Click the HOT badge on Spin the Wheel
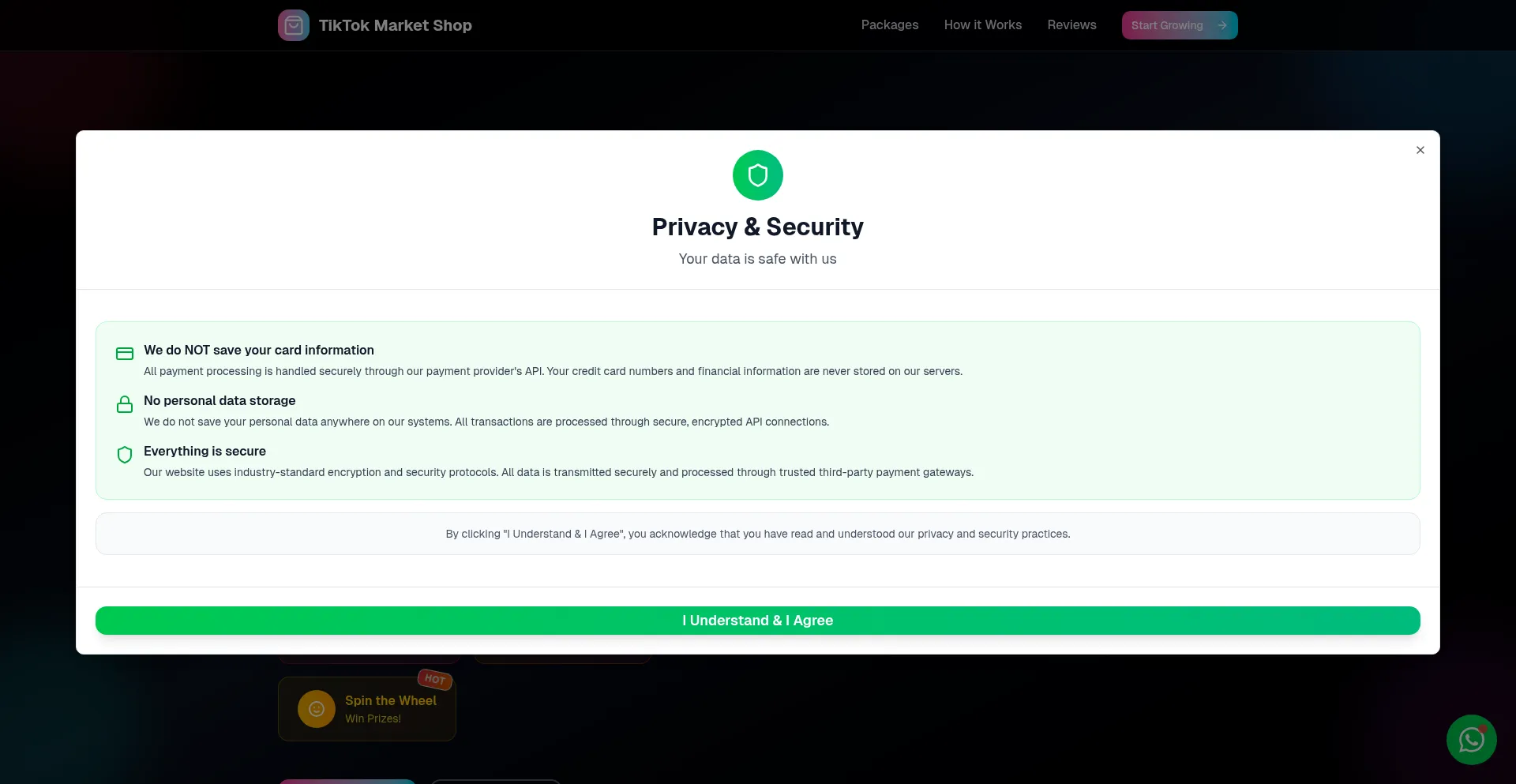This screenshot has height=784, width=1516. point(435,679)
